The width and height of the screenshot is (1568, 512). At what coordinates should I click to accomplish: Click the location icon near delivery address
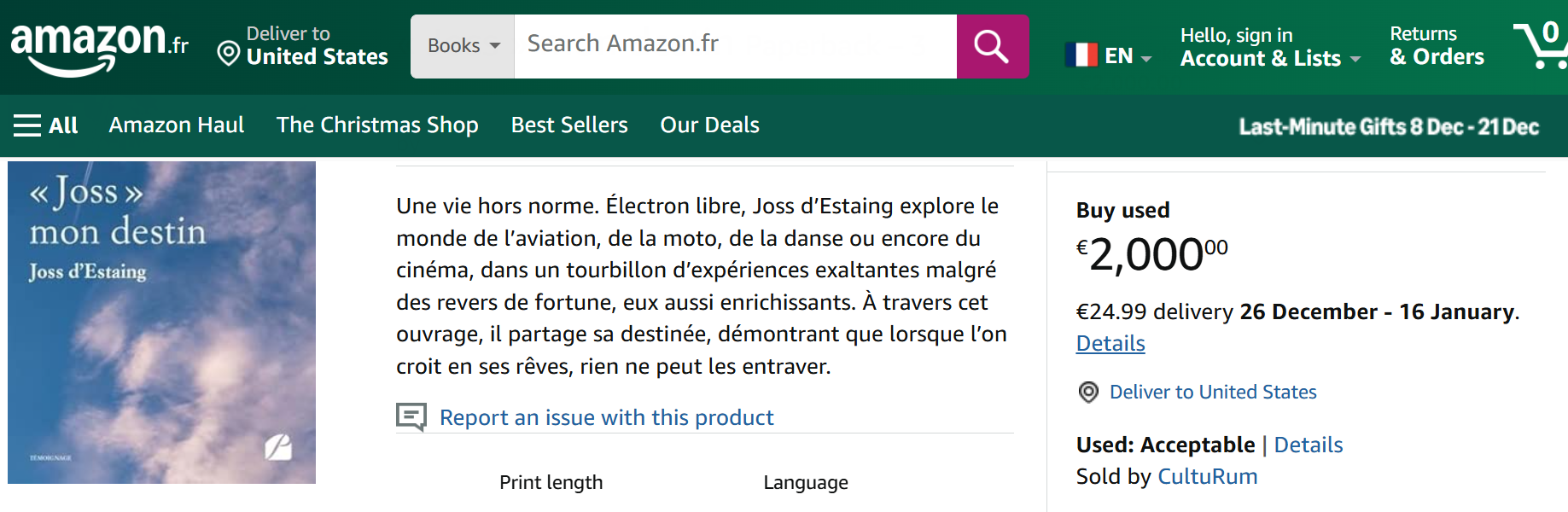point(1088,393)
